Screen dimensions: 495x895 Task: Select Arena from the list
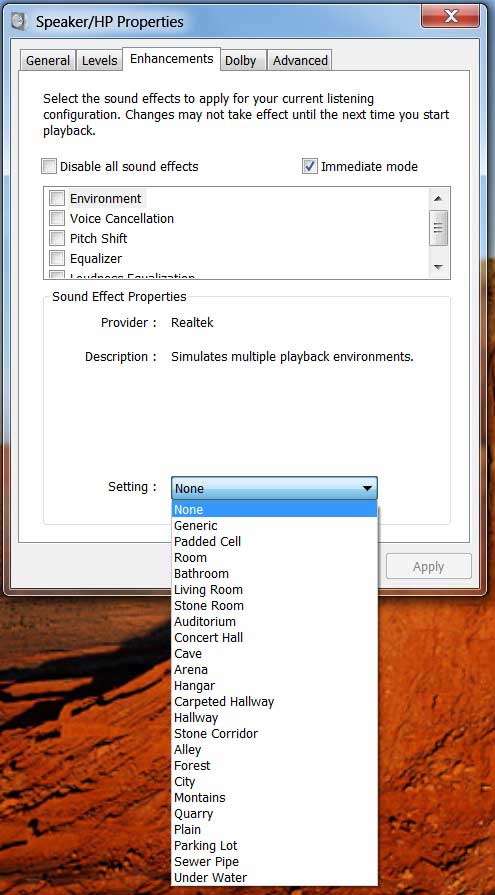click(275, 670)
